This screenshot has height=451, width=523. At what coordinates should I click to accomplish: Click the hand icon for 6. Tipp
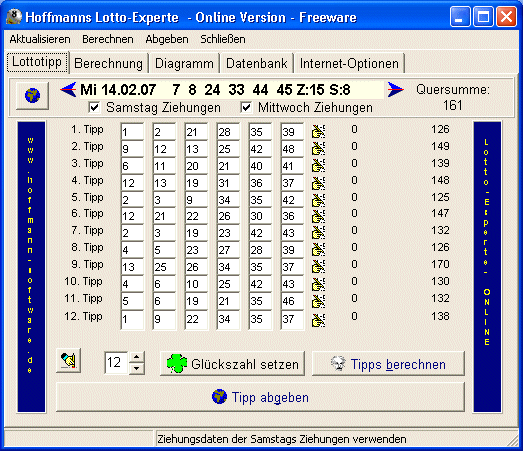318,216
